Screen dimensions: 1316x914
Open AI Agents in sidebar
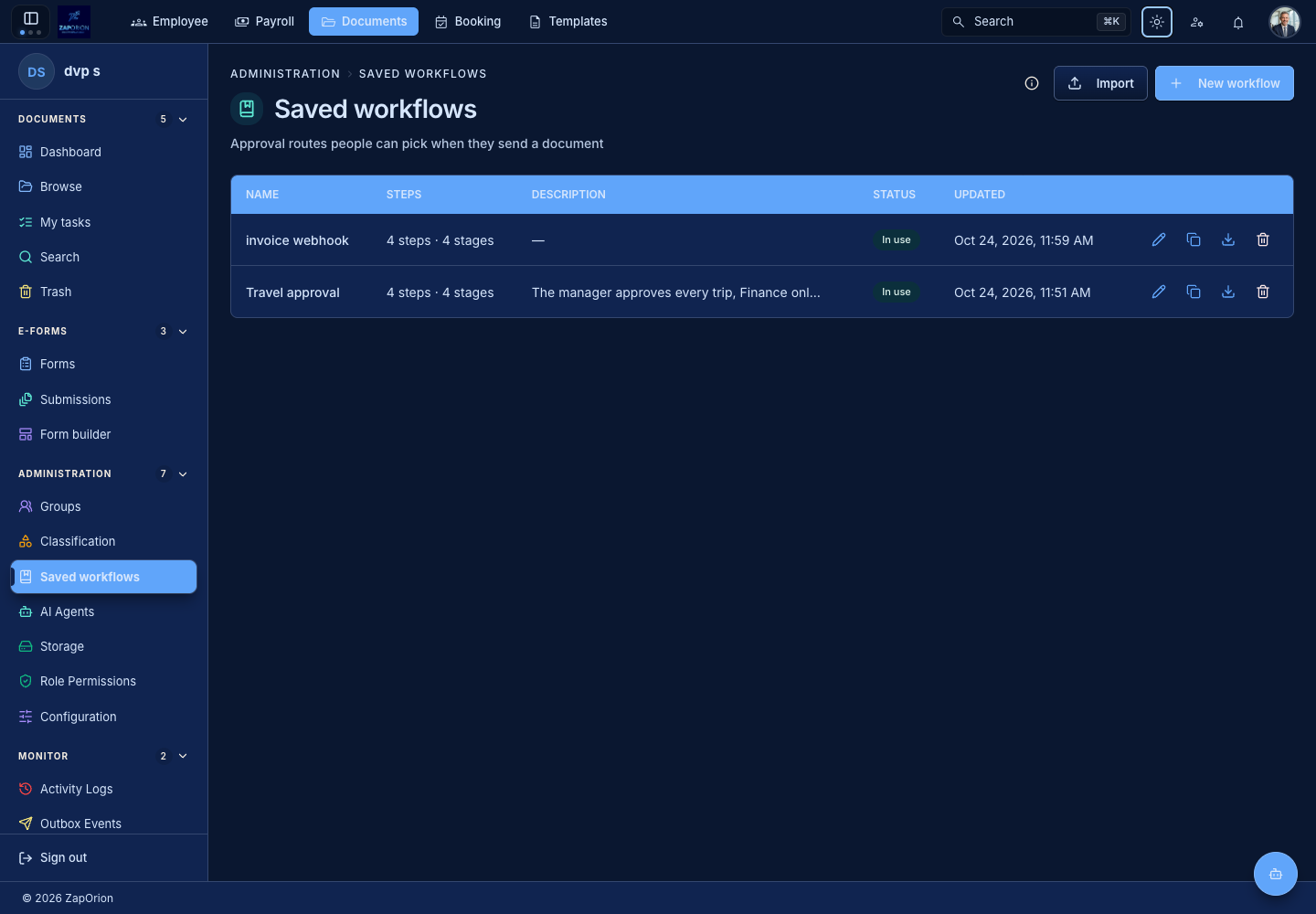tap(103, 611)
